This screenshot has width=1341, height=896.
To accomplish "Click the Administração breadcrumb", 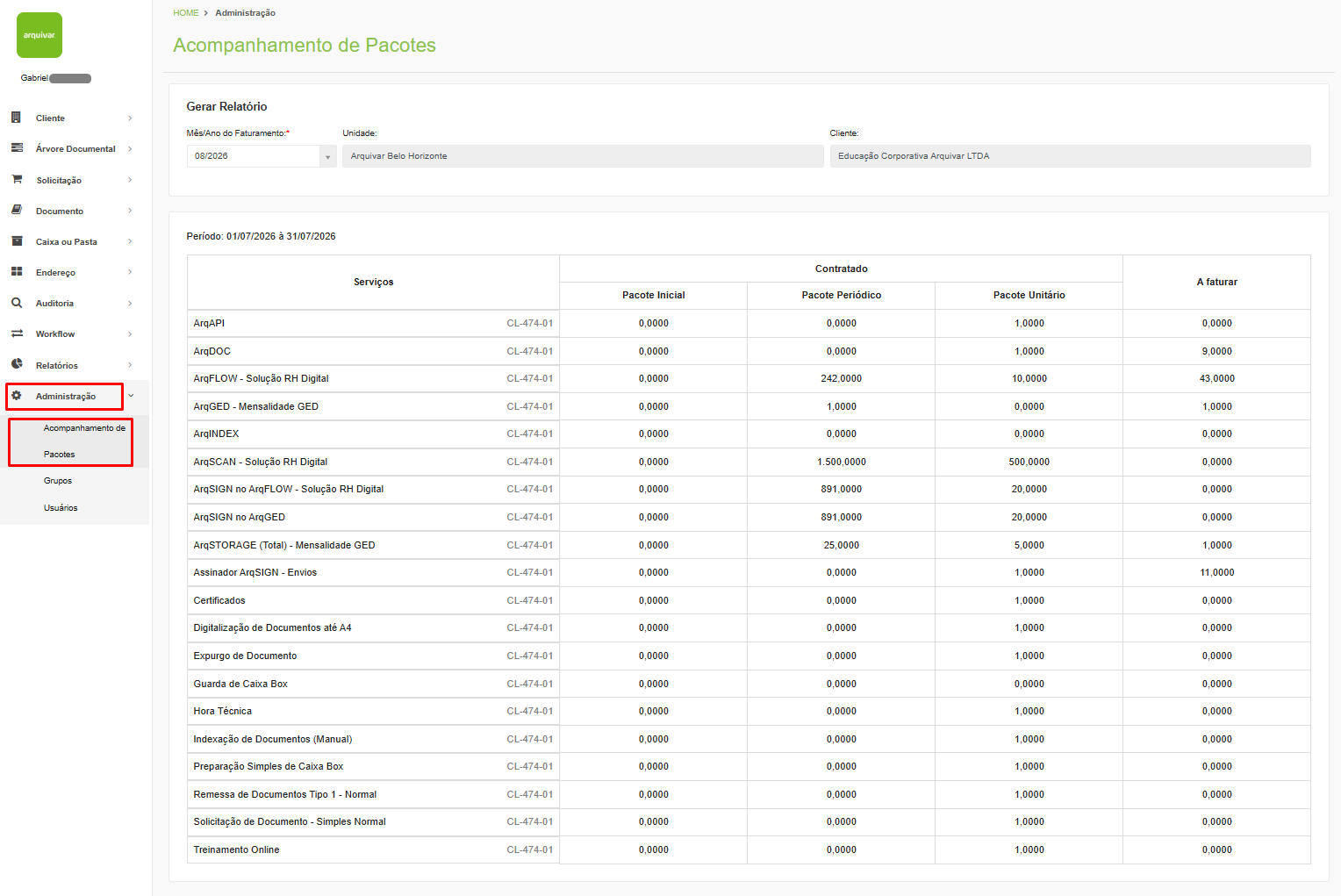I will click(246, 13).
